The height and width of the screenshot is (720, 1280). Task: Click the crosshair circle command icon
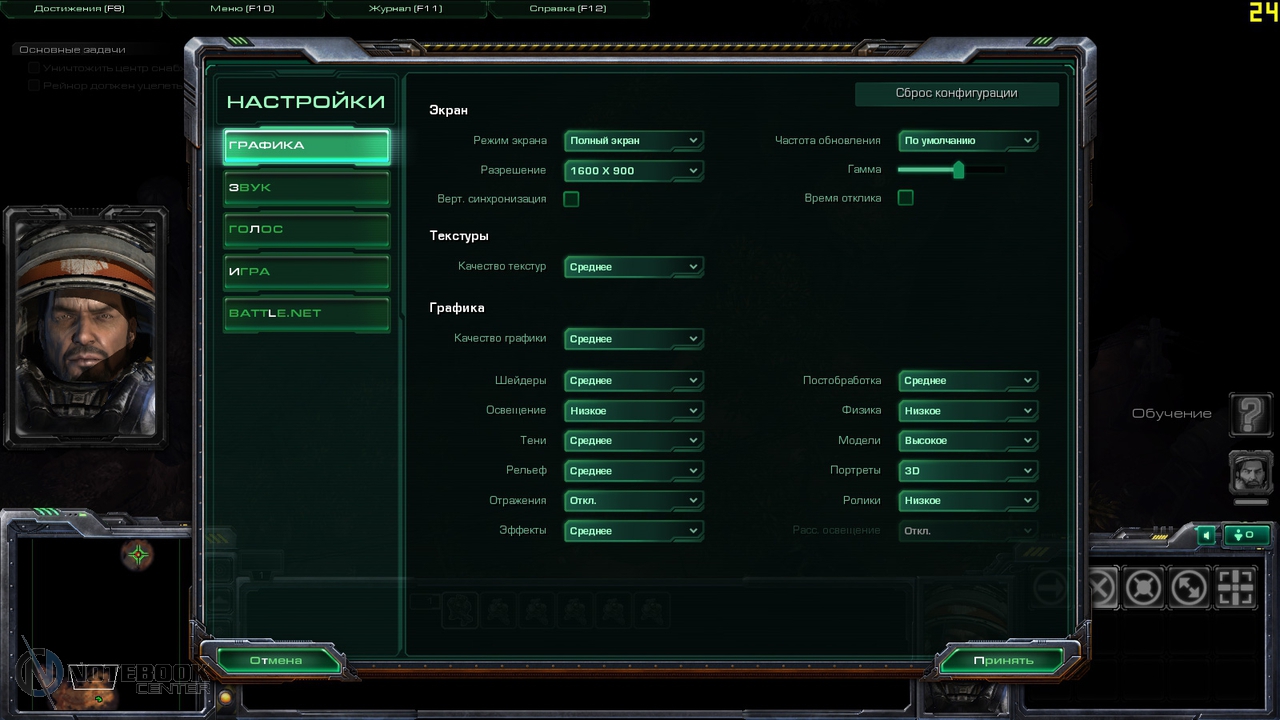pyautogui.click(x=1143, y=587)
